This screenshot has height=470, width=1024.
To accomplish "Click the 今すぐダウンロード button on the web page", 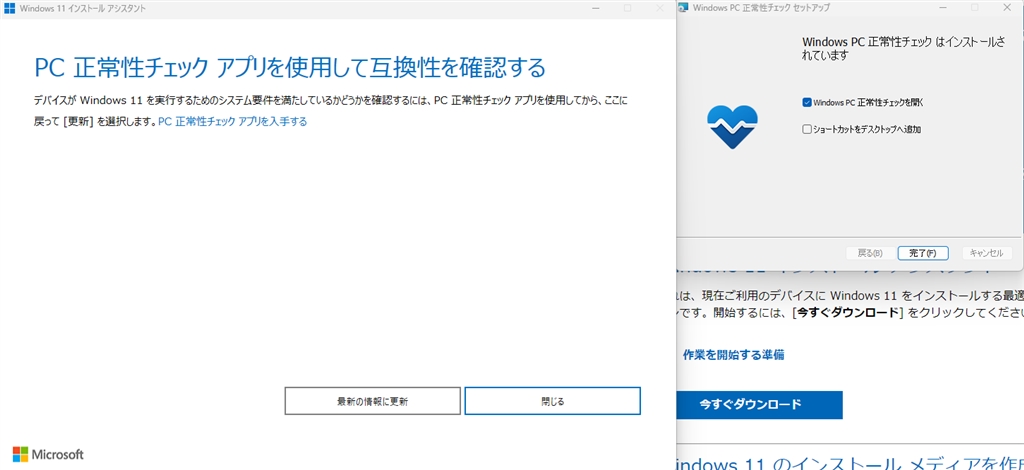I will 760,405.
